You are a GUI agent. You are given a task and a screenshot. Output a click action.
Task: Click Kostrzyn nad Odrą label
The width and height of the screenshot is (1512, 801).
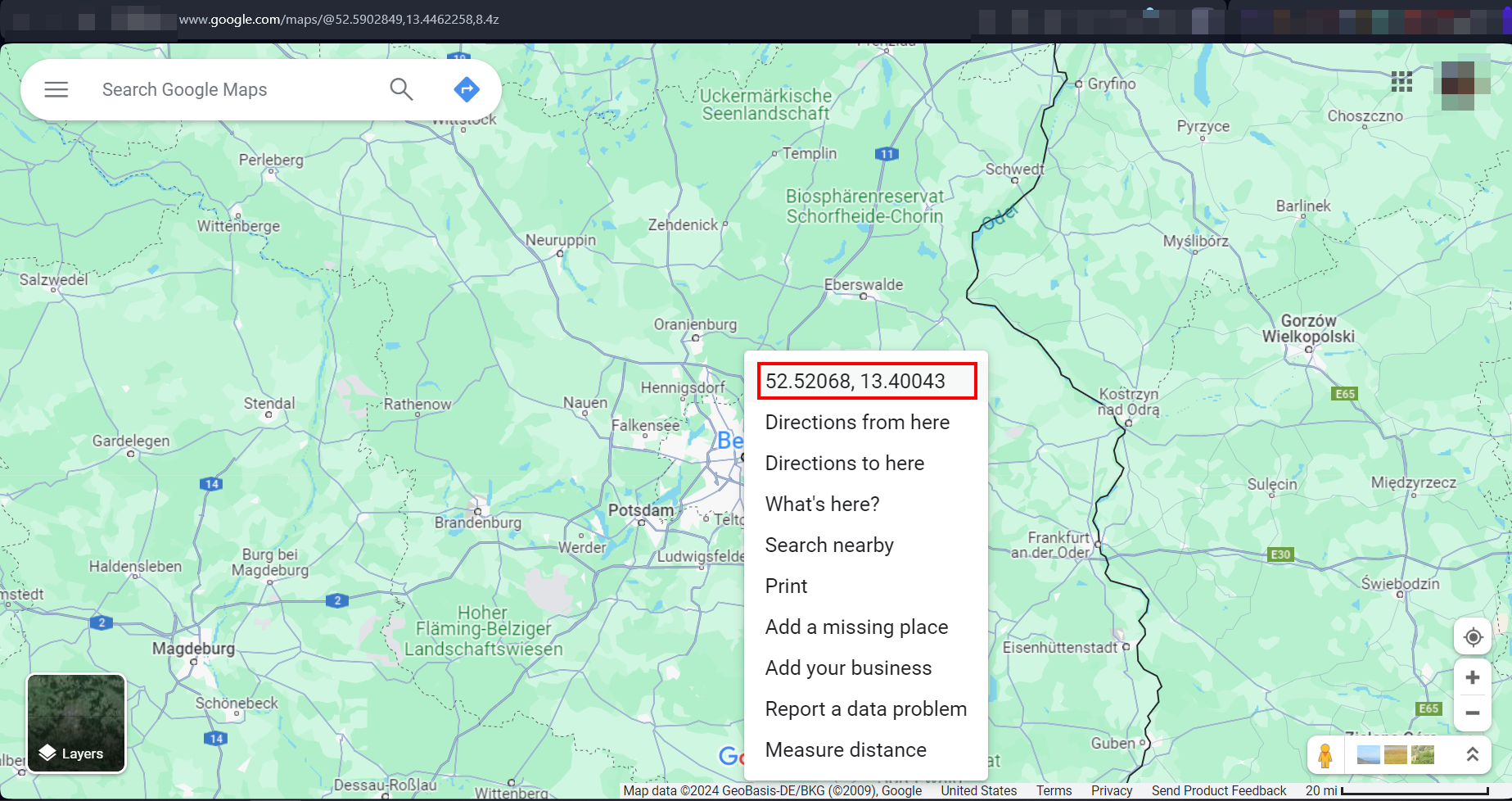point(1129,401)
